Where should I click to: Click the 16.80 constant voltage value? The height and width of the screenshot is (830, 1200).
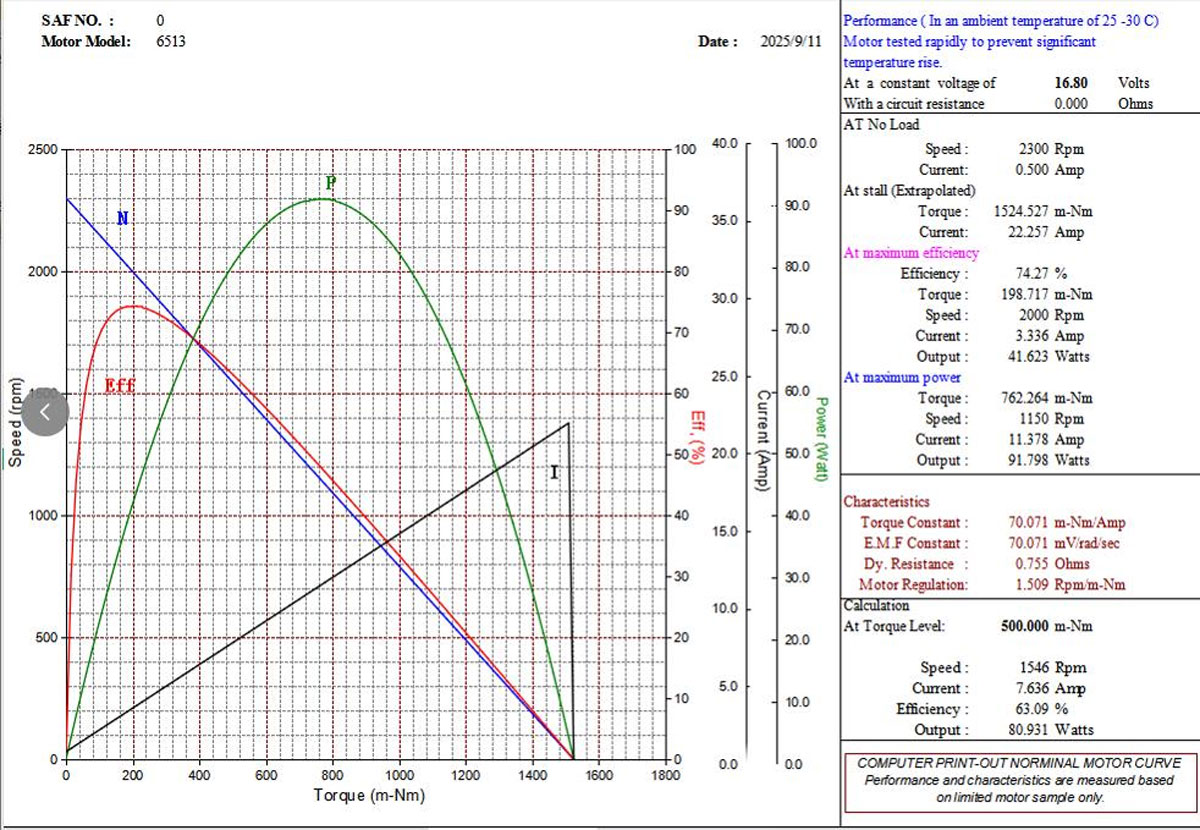pyautogui.click(x=1071, y=83)
